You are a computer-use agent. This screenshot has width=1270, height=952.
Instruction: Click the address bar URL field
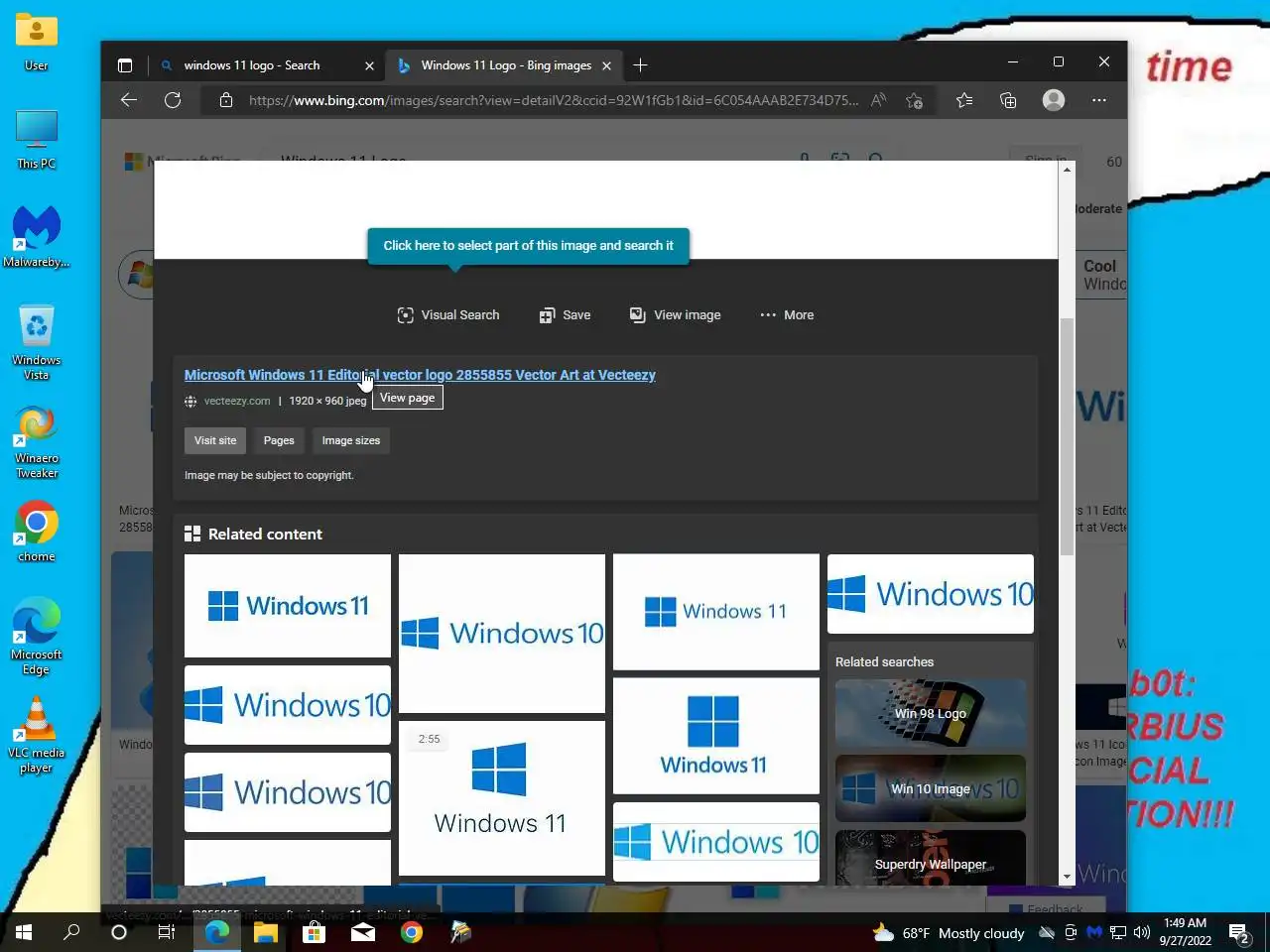(x=553, y=100)
